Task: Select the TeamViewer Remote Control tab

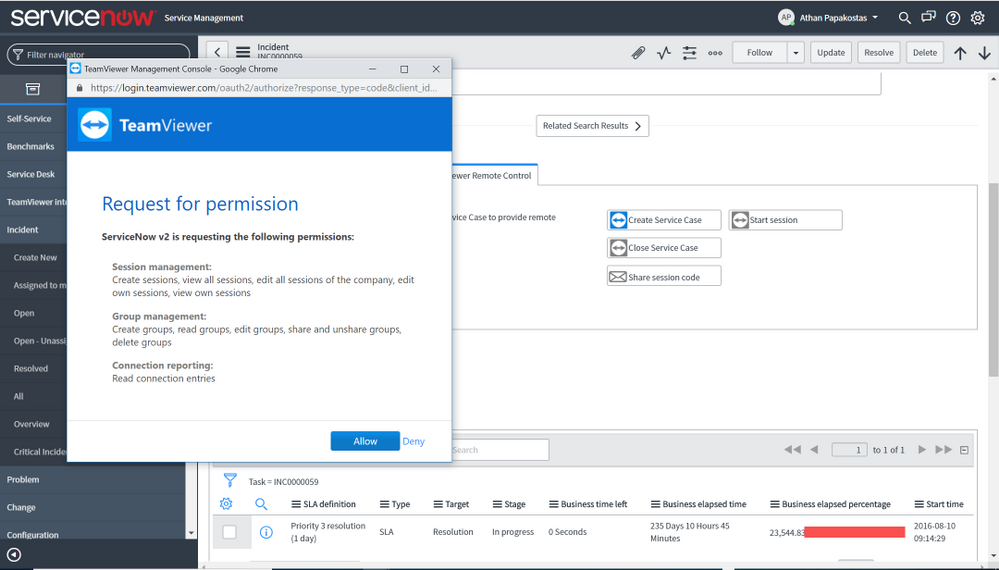Action: [x=494, y=175]
